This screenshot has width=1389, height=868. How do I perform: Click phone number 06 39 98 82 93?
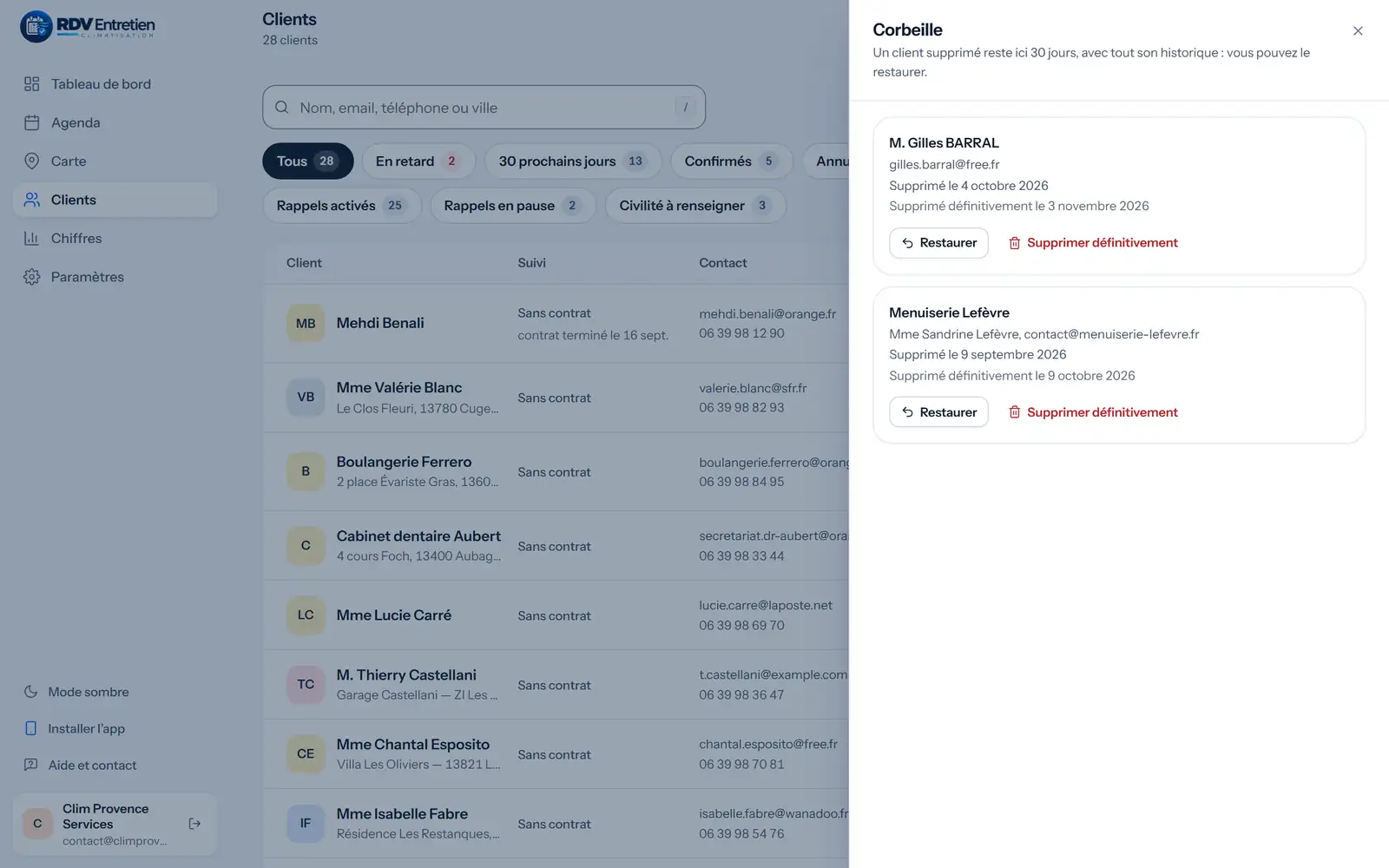741,408
